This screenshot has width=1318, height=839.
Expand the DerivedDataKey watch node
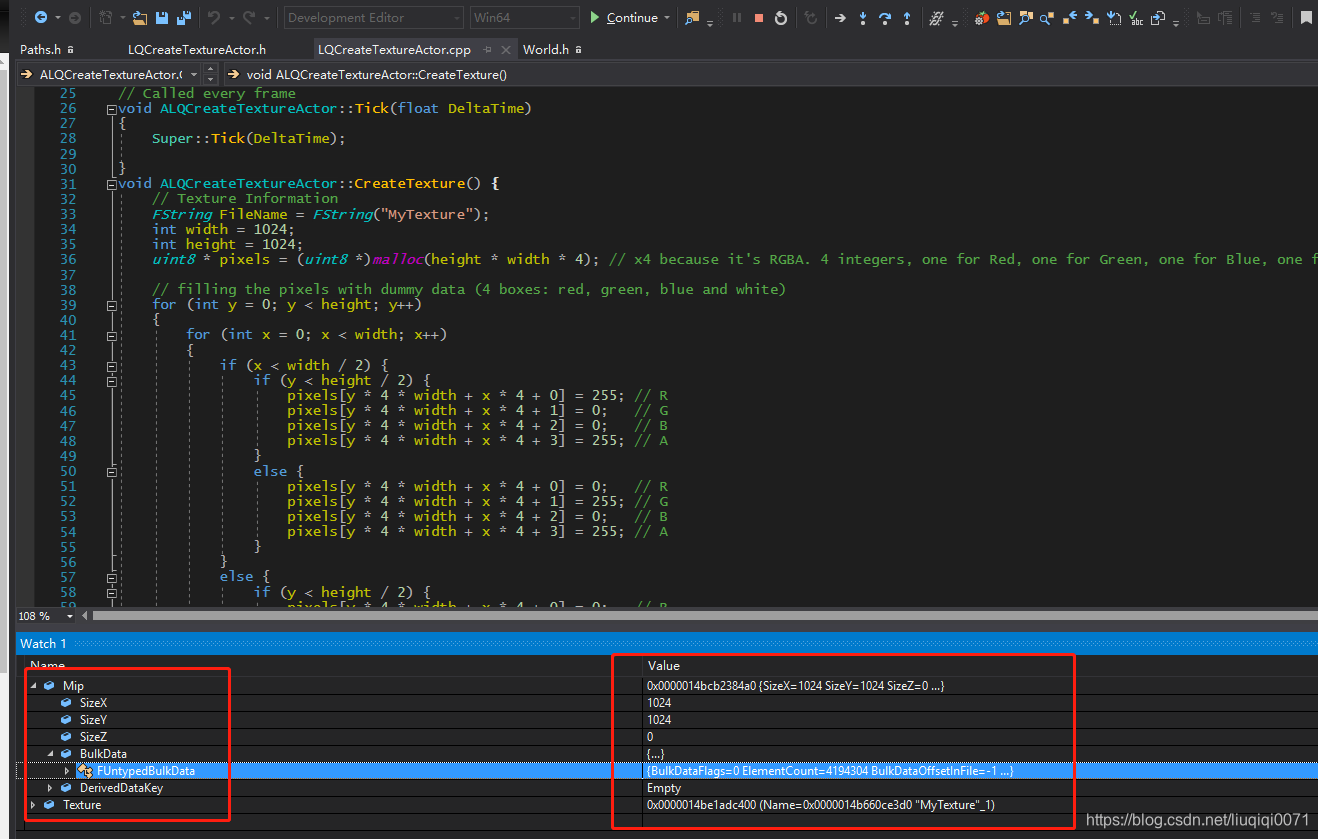50,788
